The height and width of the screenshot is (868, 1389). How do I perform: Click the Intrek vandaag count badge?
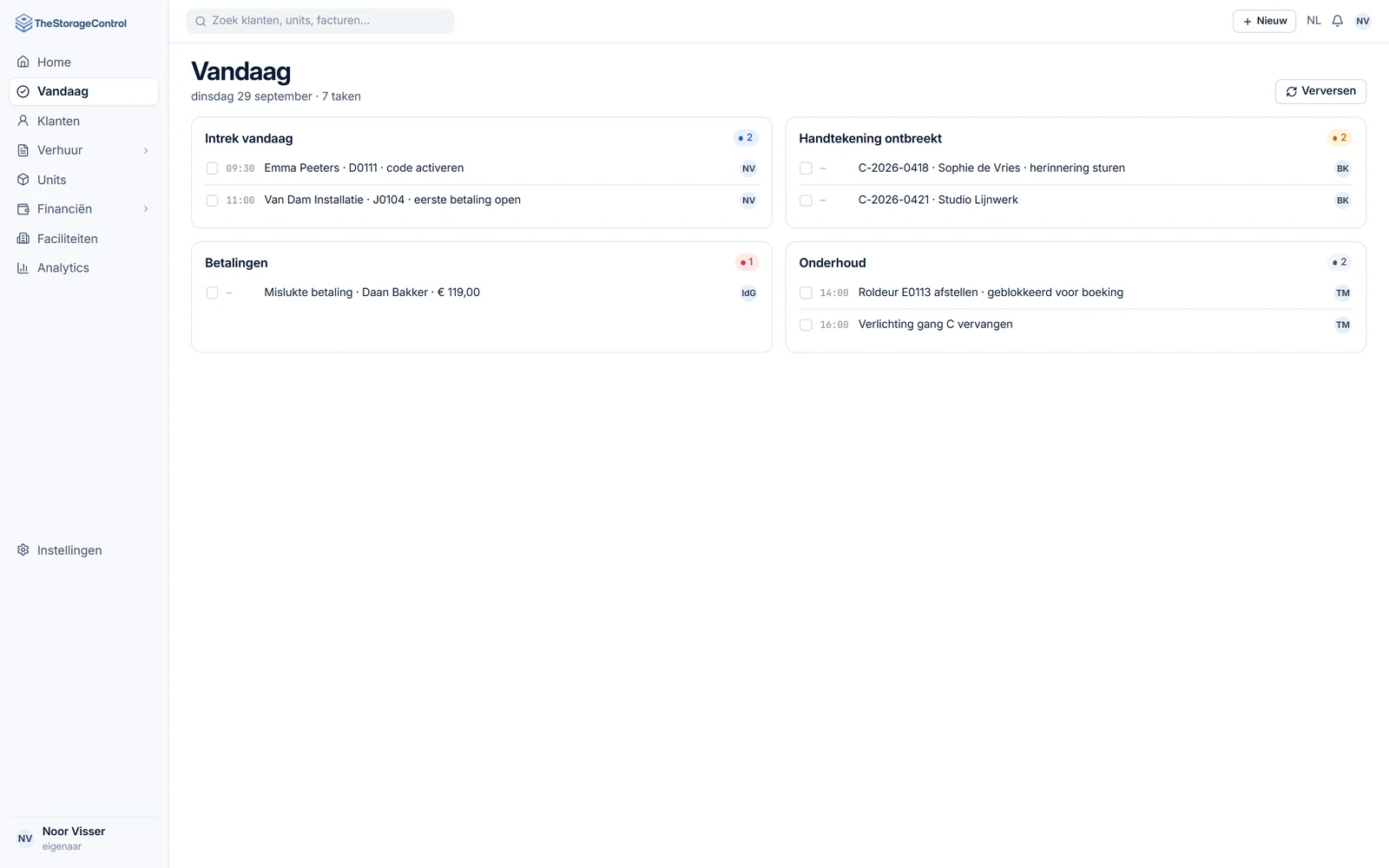(746, 138)
